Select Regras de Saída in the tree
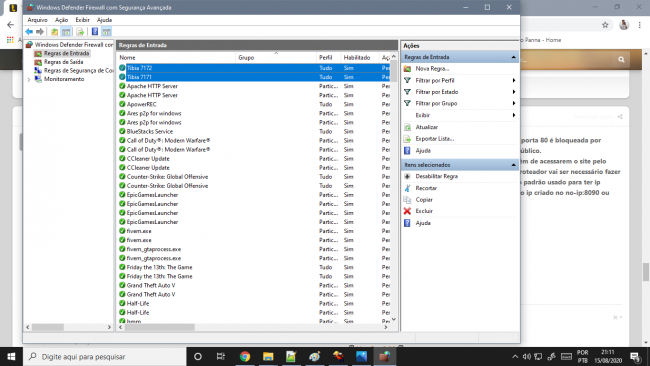 coord(63,62)
